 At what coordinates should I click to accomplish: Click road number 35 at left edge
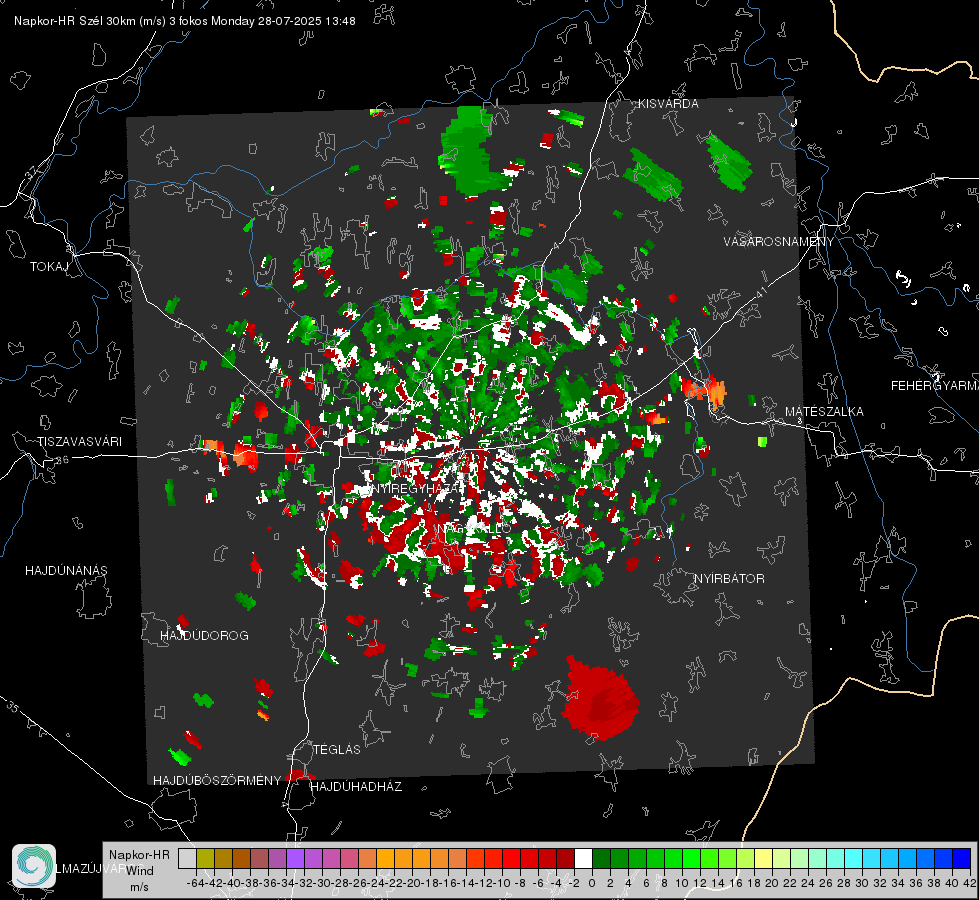pyautogui.click(x=12, y=707)
